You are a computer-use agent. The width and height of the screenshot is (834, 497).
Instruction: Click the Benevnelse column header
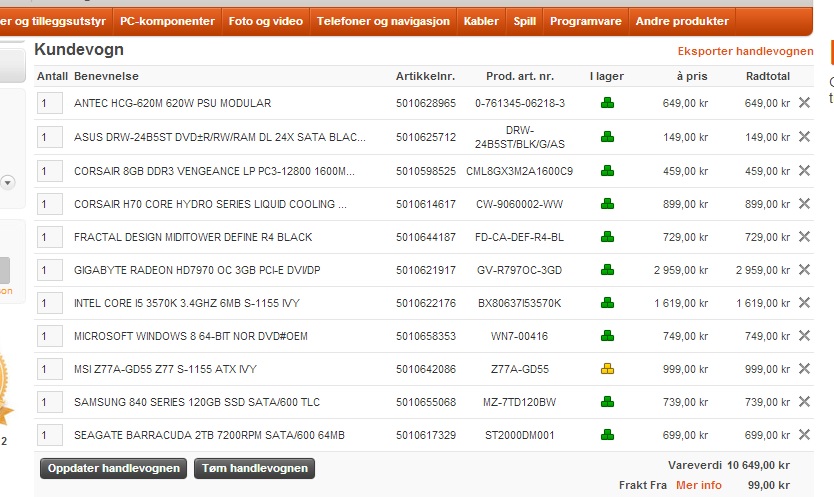pyautogui.click(x=106, y=76)
